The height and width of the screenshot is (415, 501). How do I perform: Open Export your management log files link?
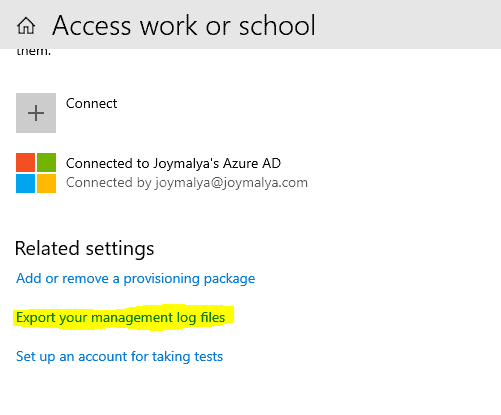(x=121, y=317)
